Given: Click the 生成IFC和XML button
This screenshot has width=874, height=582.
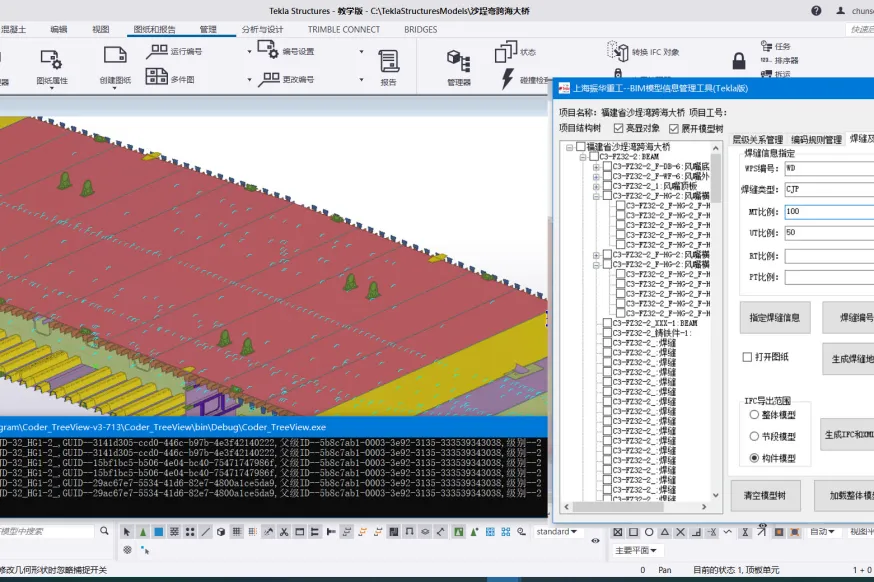Looking at the screenshot, I should pos(847,434).
